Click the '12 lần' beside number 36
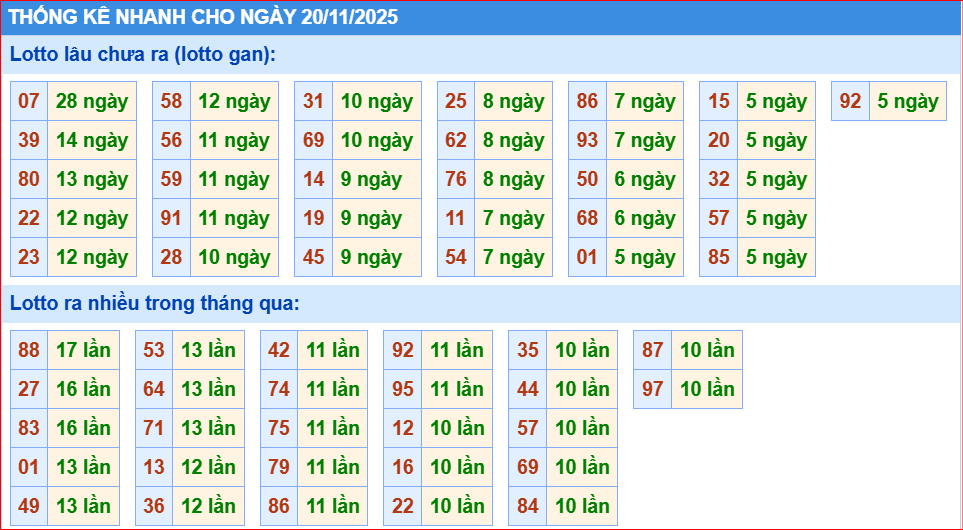963x530 pixels. coord(208,506)
